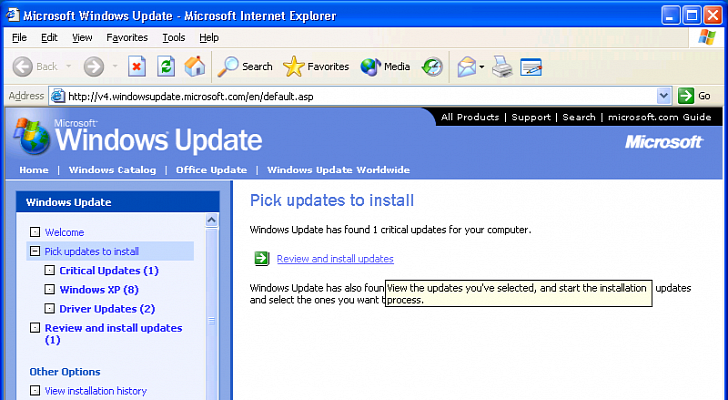Click the History toolbar icon
Screen dimensions: 728x400
[x=432, y=66]
